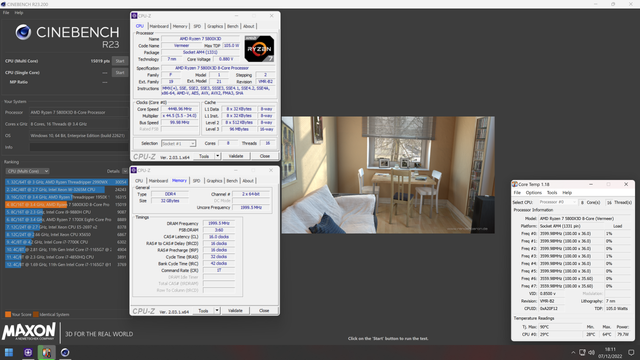
Task: Open the notification center icon
Action: point(631,353)
